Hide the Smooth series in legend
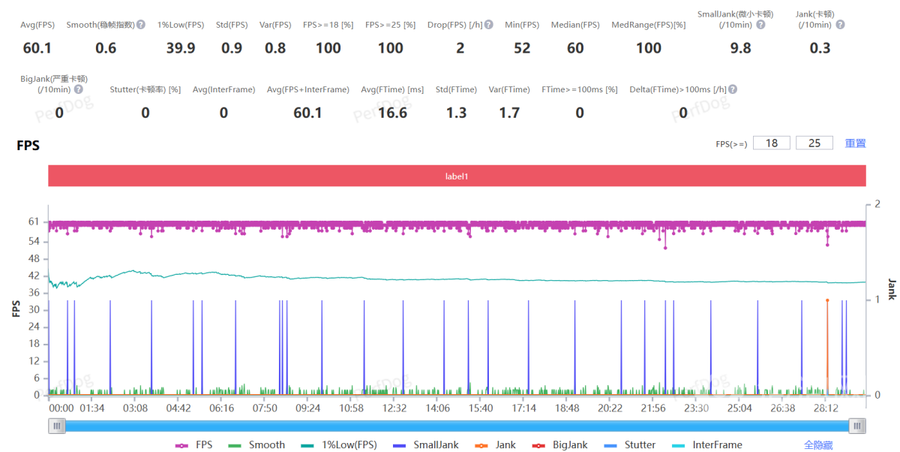The image size is (900, 452). [257, 445]
